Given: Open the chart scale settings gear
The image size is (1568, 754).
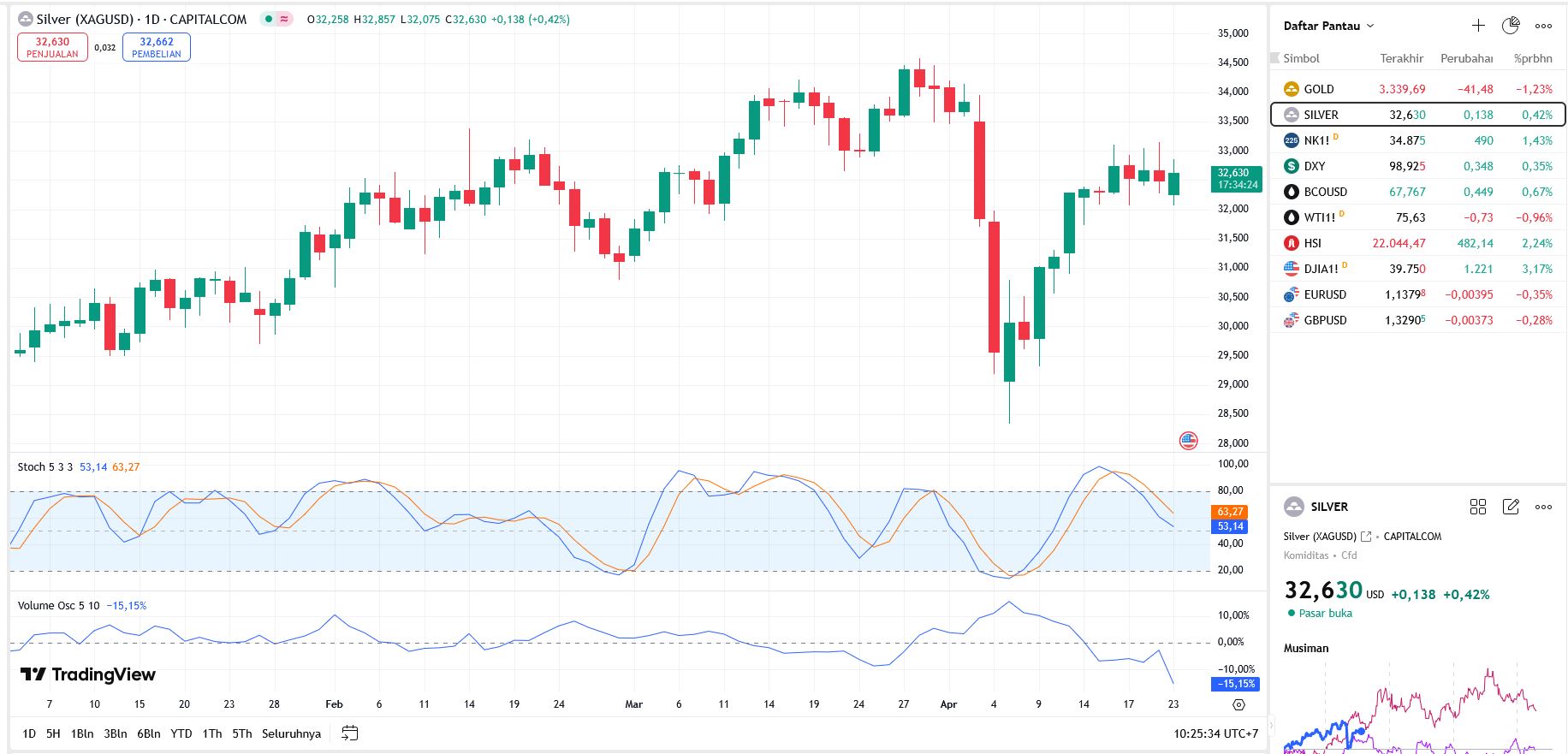Looking at the screenshot, I should tap(1238, 704).
